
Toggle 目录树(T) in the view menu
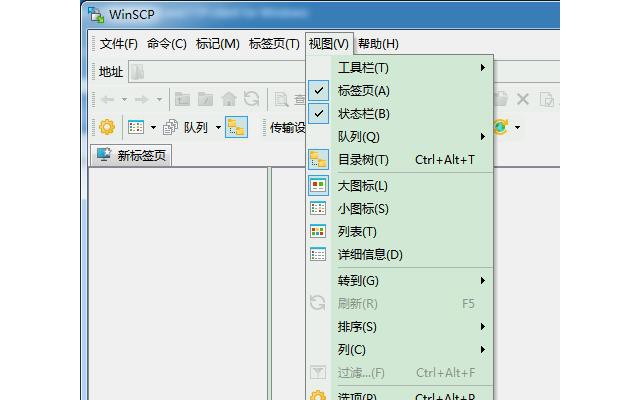(400, 160)
